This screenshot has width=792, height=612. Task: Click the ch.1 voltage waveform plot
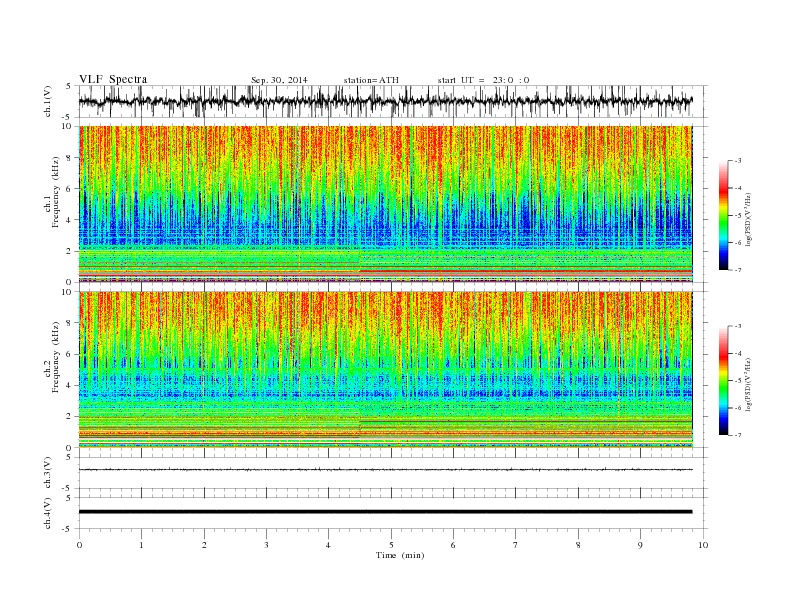(393, 101)
